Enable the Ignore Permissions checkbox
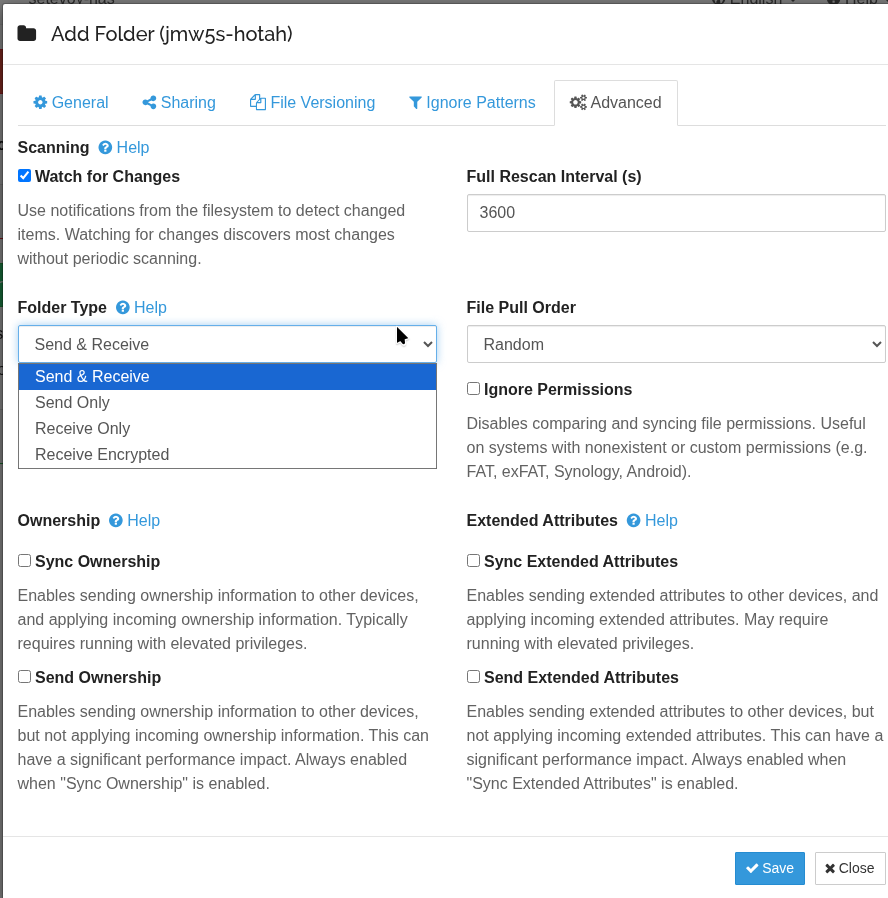888x898 pixels. click(x=474, y=389)
